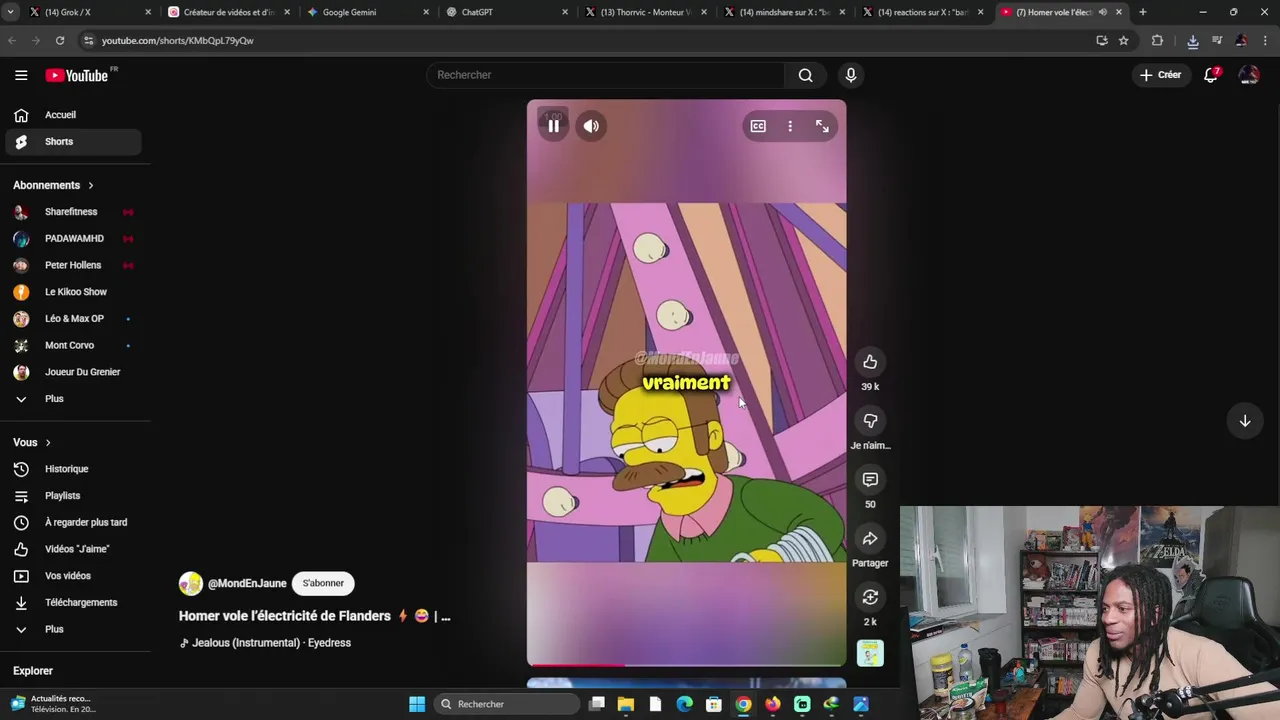Viewport: 1280px width, 720px height.
Task: Open Chrome downloads
Action: pyautogui.click(x=1193, y=41)
